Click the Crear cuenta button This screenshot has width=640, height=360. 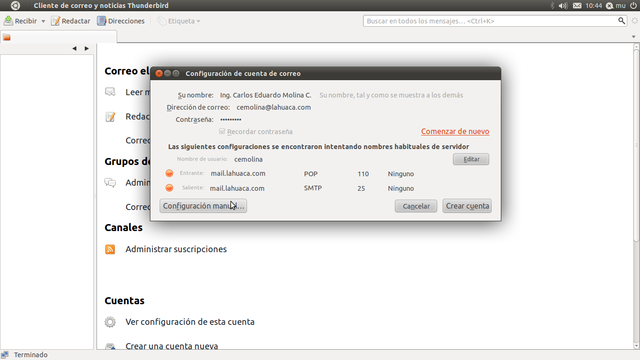tap(467, 206)
